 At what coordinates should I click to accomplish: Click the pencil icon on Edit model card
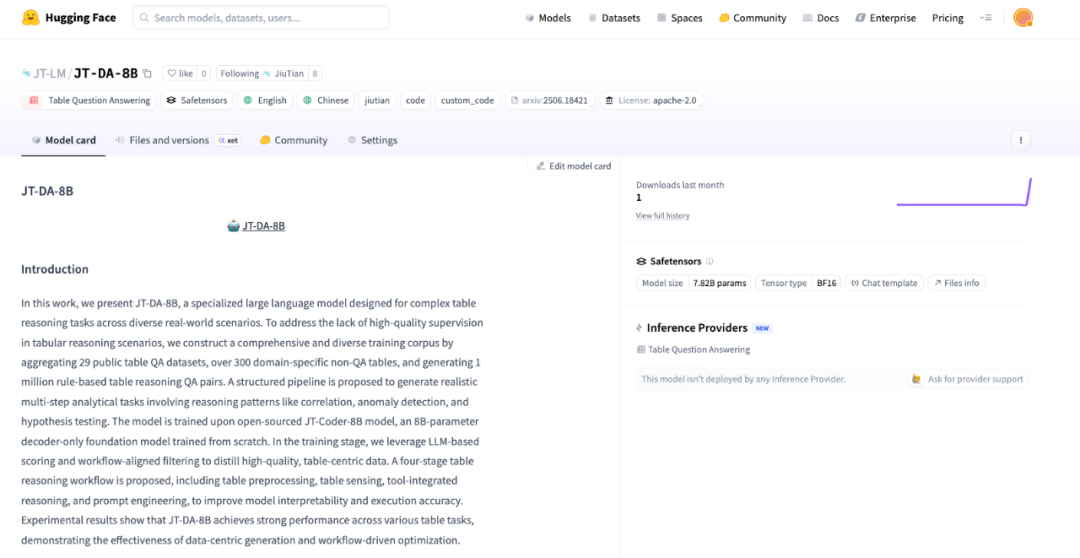point(541,166)
